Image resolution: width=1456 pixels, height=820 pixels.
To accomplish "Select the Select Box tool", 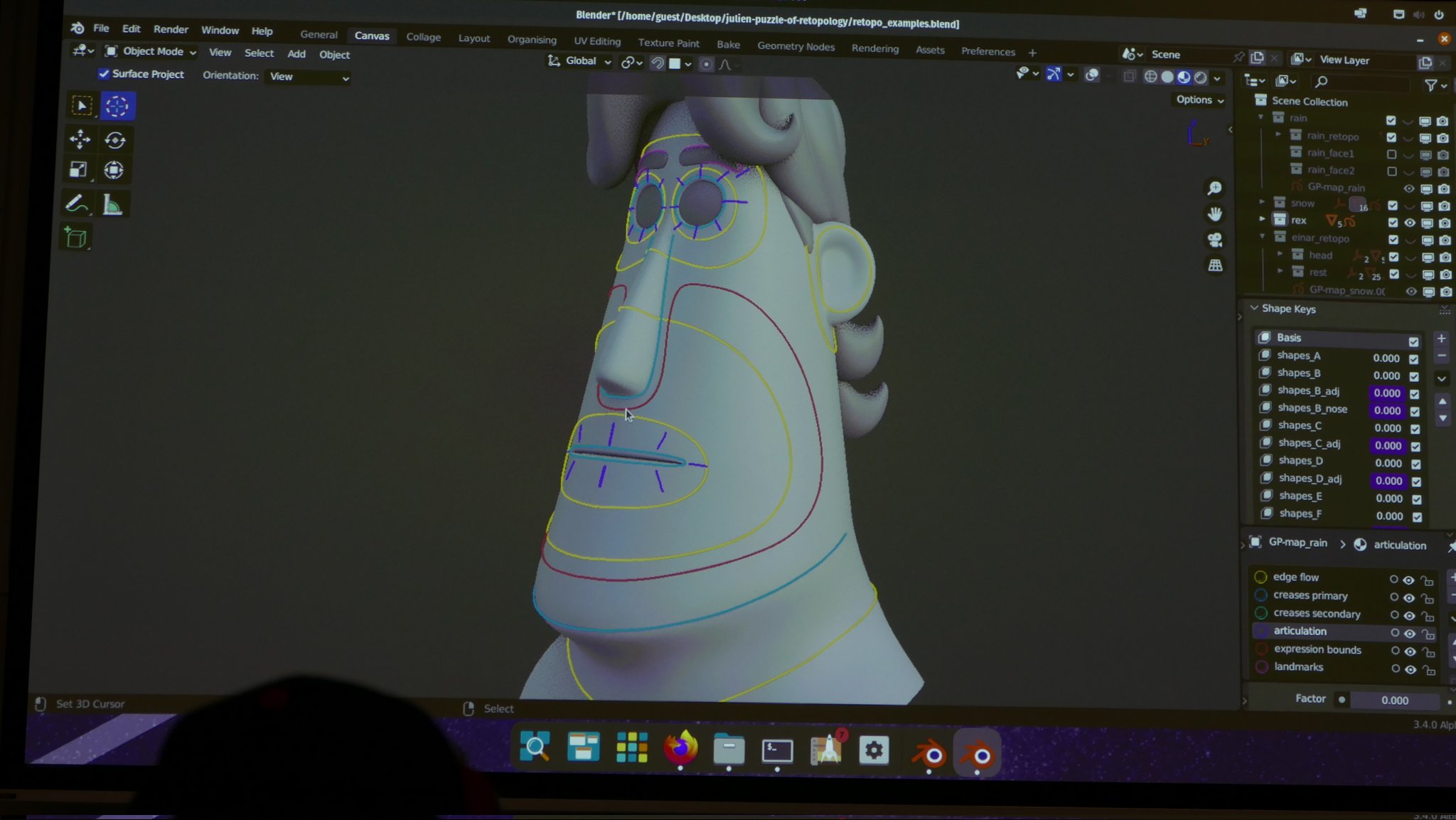I will (81, 105).
